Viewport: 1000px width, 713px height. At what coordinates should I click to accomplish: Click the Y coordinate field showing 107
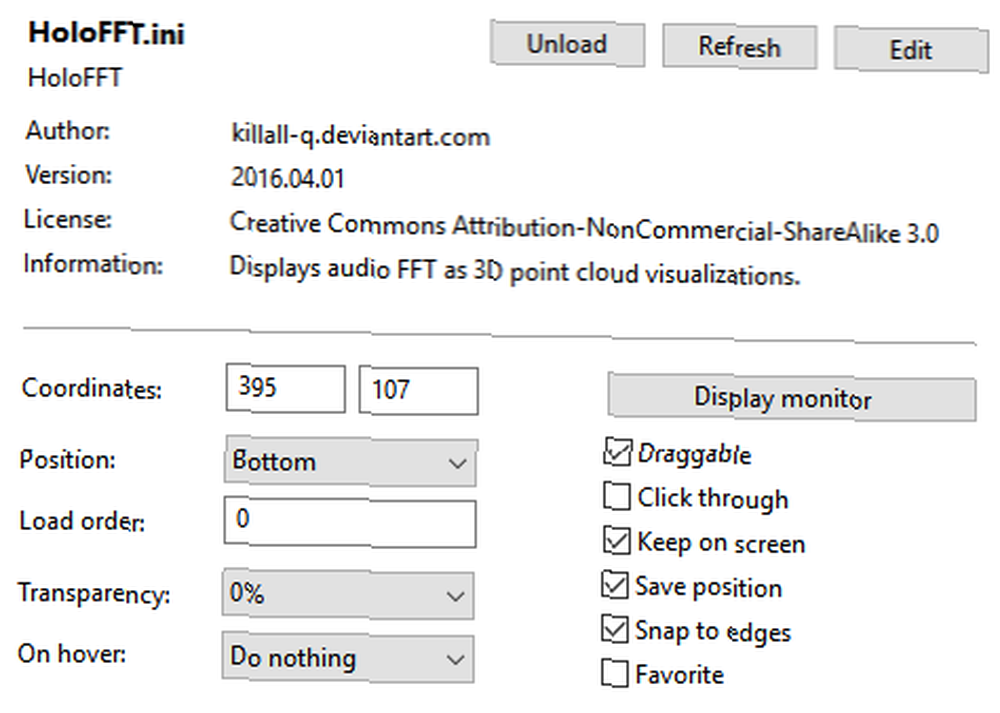tap(418, 390)
